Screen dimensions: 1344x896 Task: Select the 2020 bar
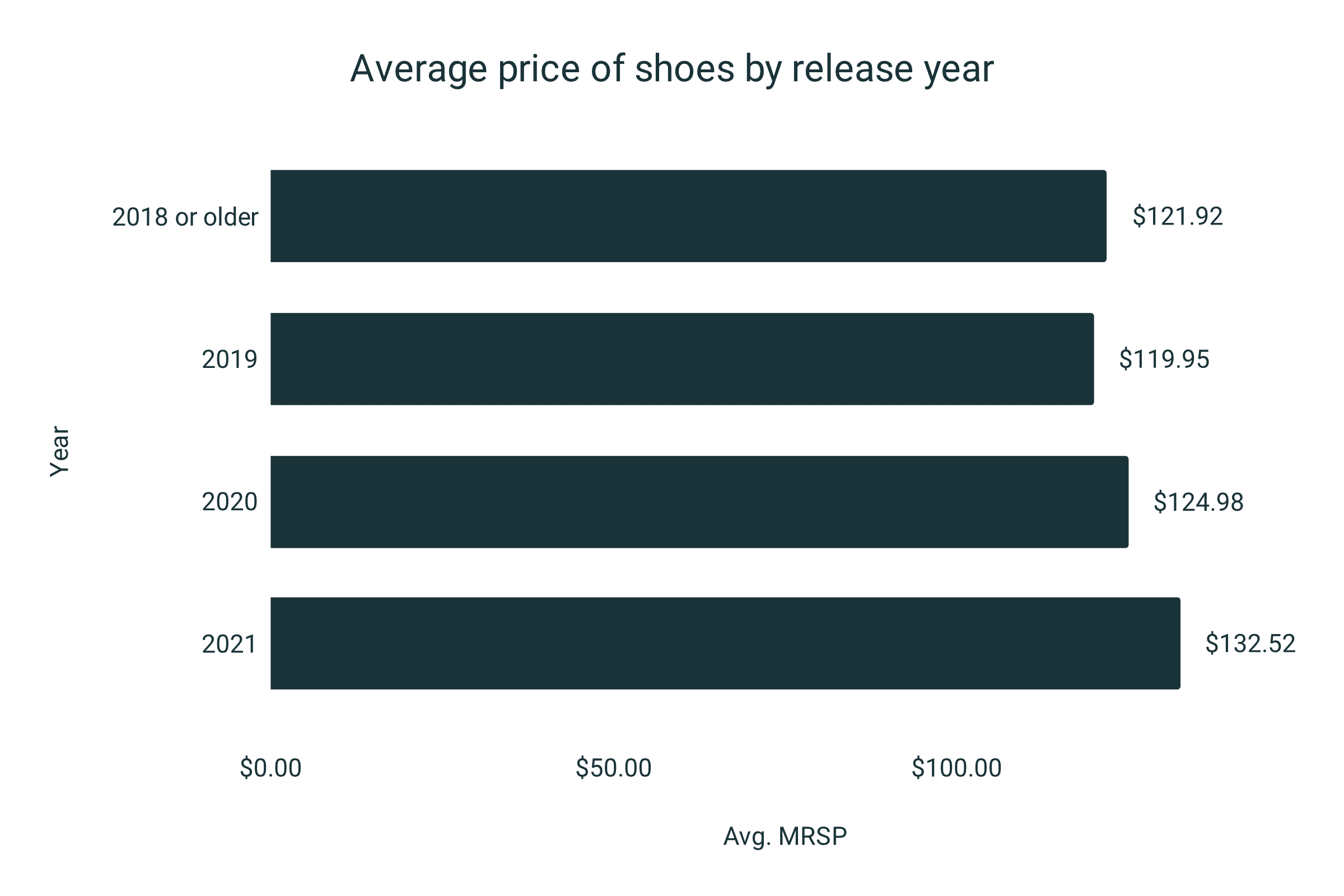[x=699, y=502]
